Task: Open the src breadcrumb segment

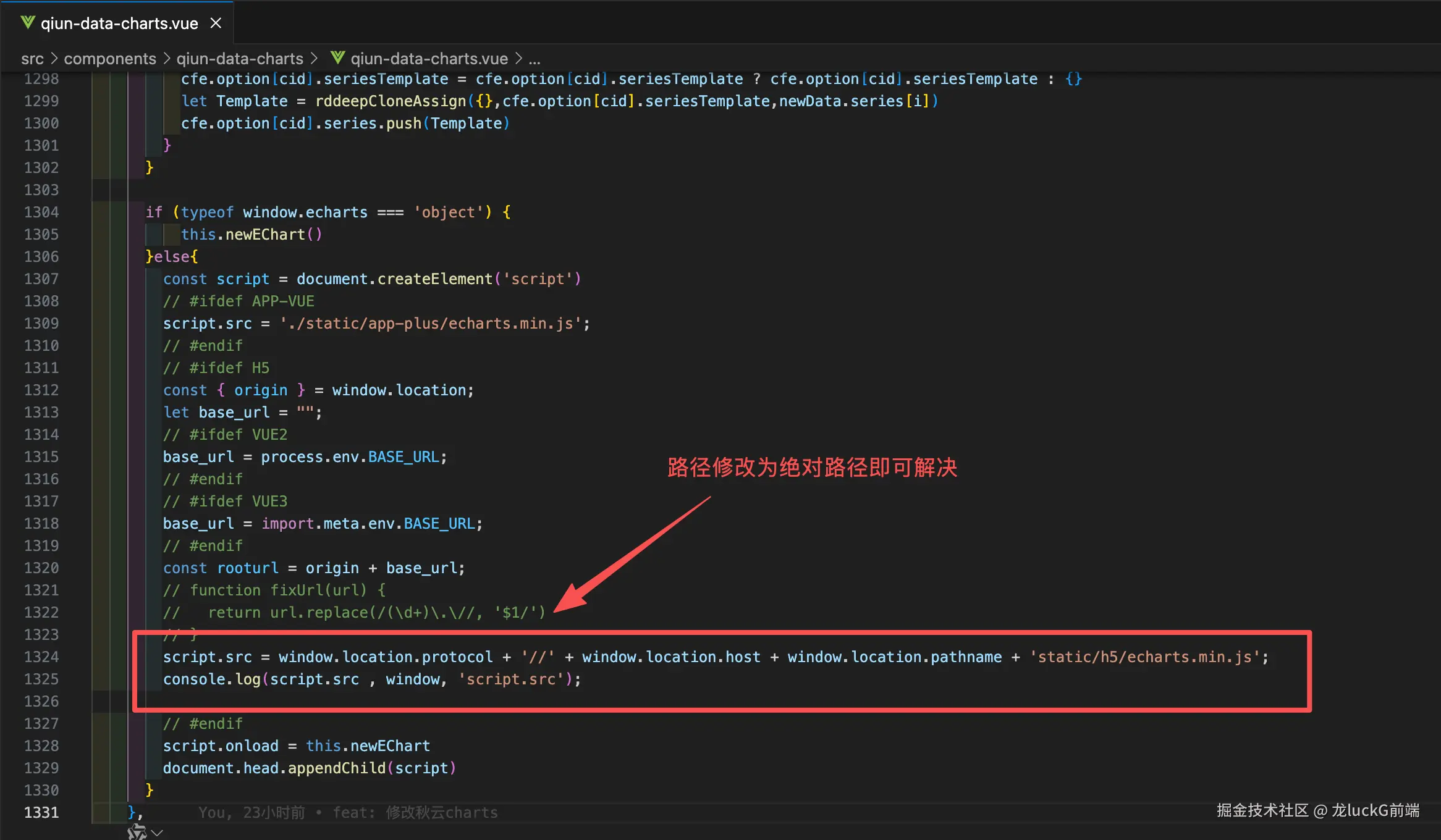Action: [x=32, y=59]
